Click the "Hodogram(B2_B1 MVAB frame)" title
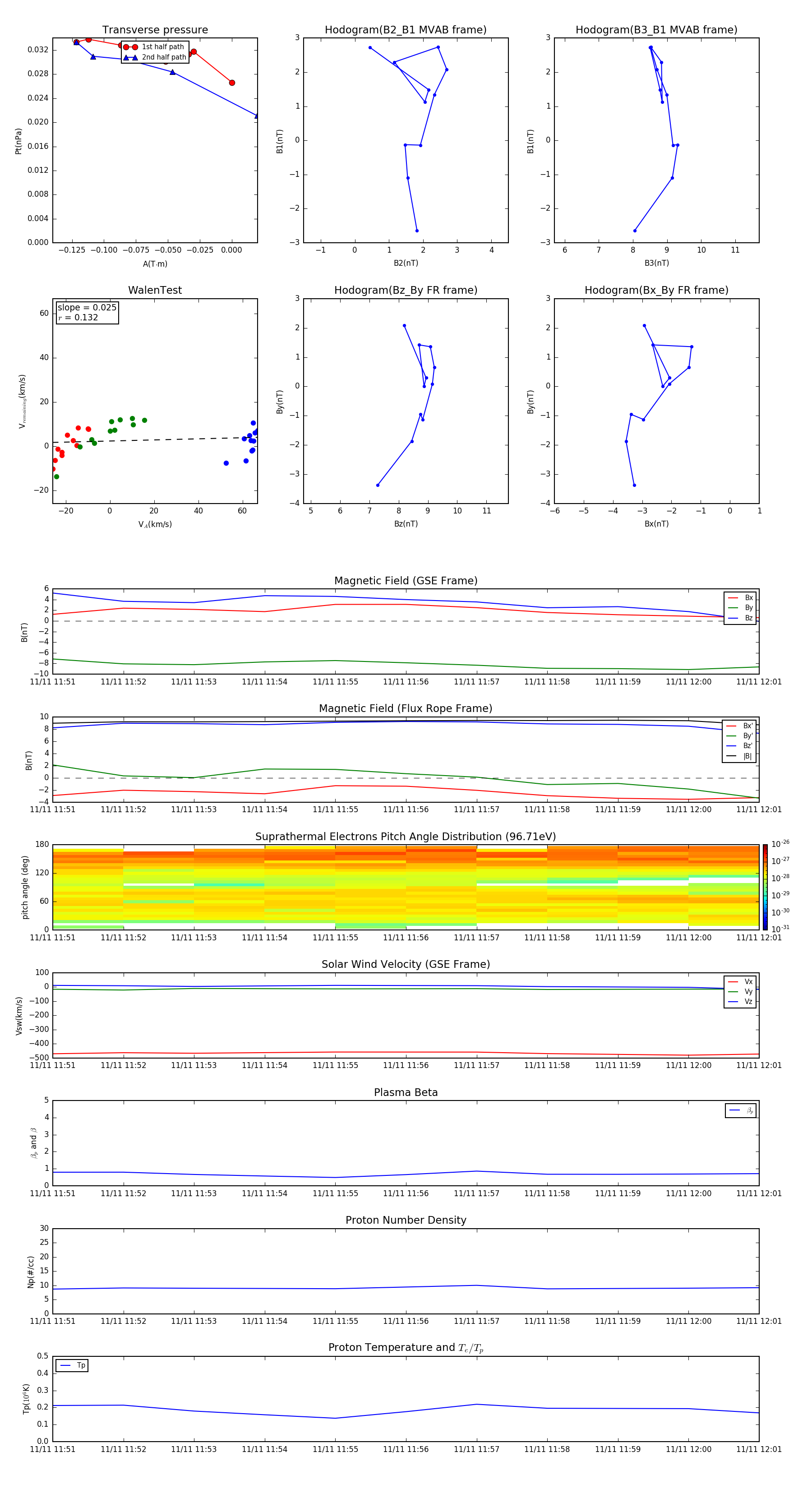The image size is (812, 1489). pyautogui.click(x=406, y=30)
